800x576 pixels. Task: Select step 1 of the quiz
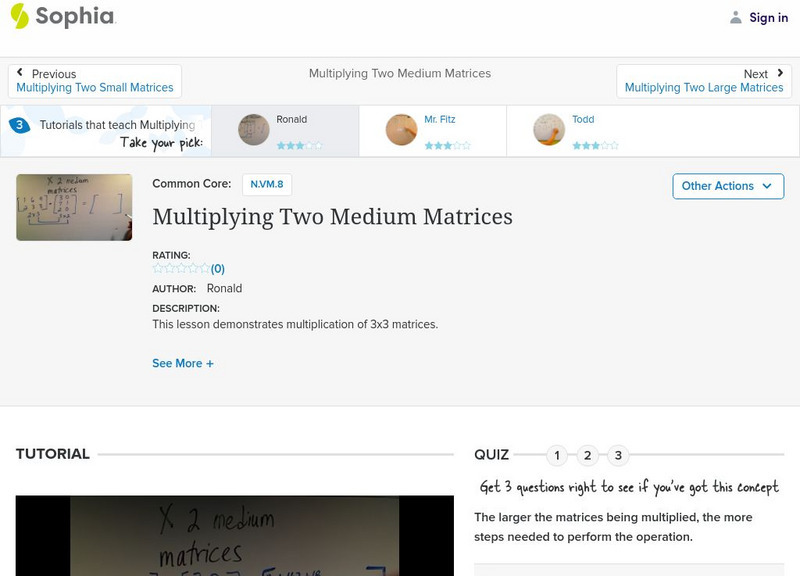pos(558,454)
